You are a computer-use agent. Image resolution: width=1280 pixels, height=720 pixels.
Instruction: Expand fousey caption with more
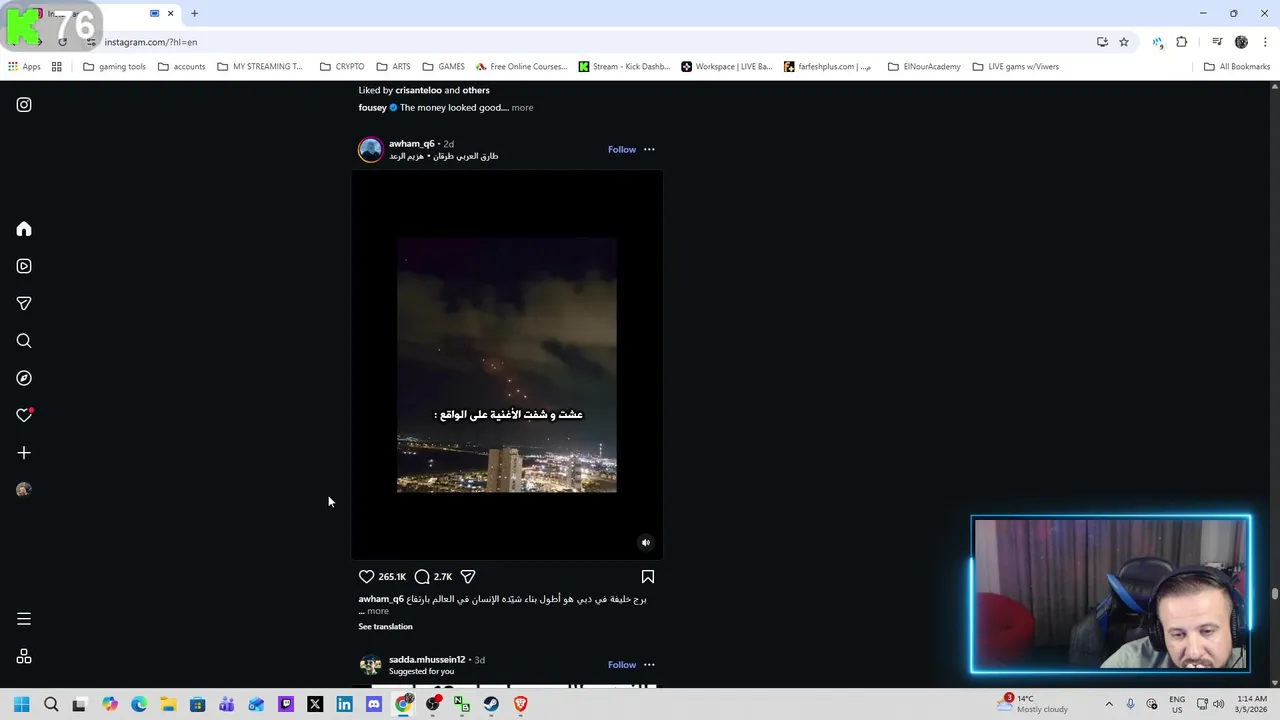[522, 108]
